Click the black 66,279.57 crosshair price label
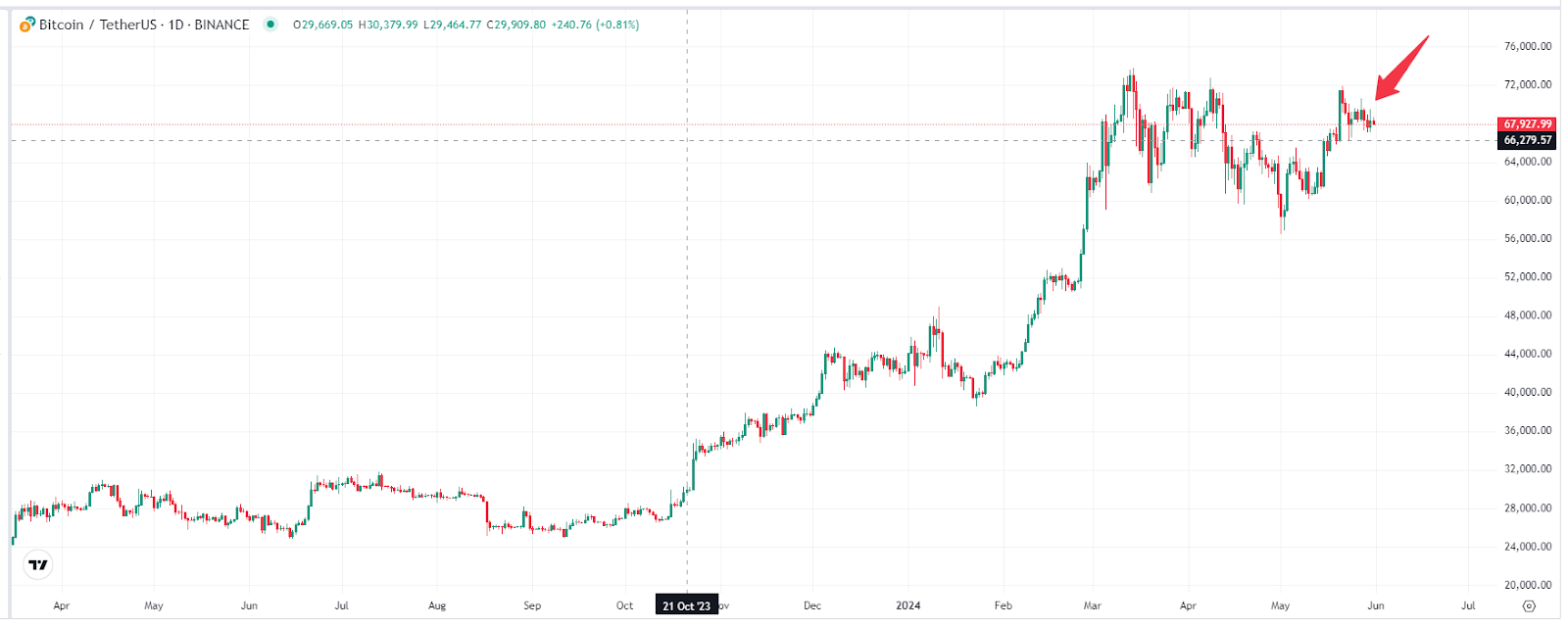The image size is (1568, 628). point(1528,140)
